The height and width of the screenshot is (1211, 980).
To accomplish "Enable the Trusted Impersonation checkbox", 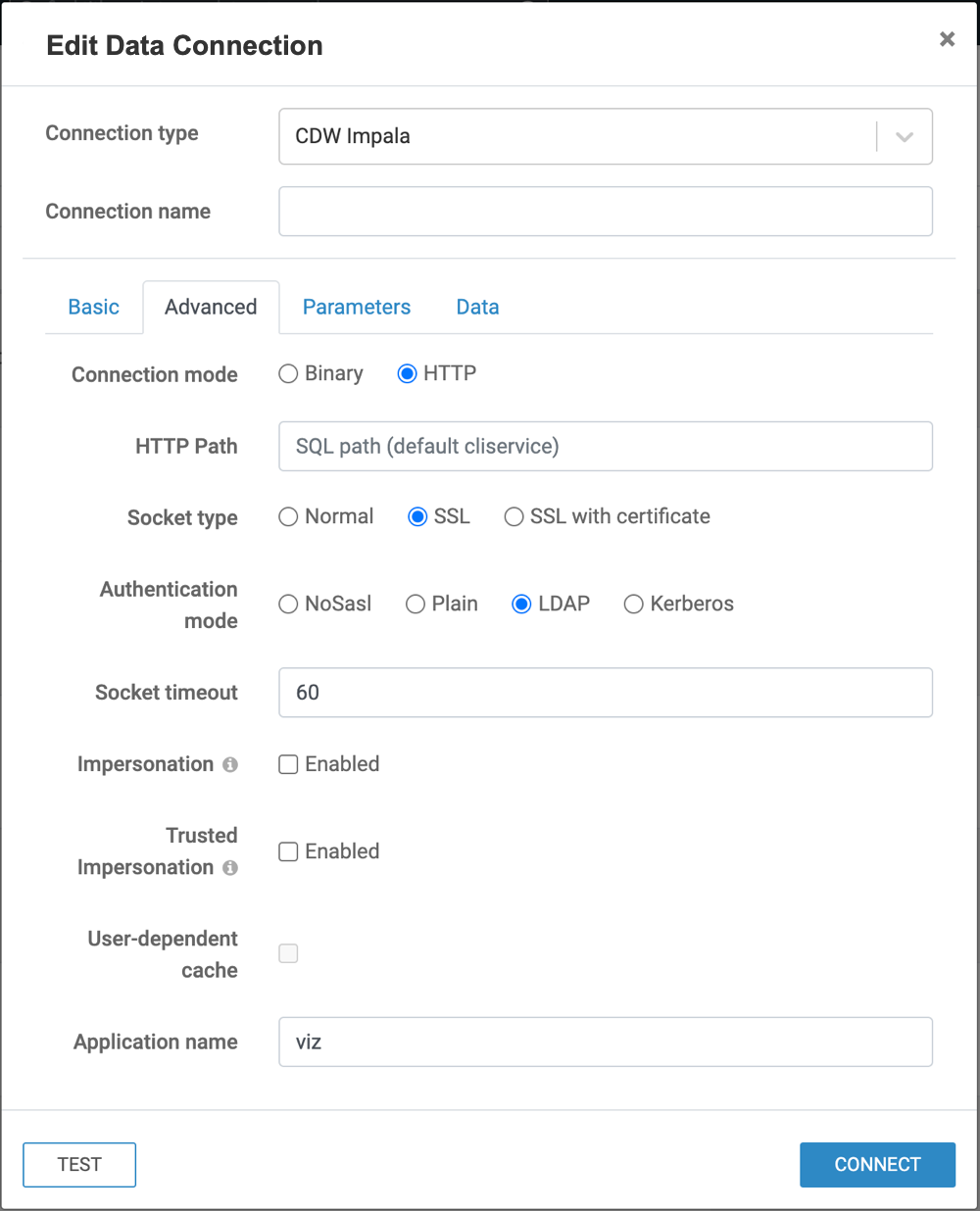I will (288, 851).
